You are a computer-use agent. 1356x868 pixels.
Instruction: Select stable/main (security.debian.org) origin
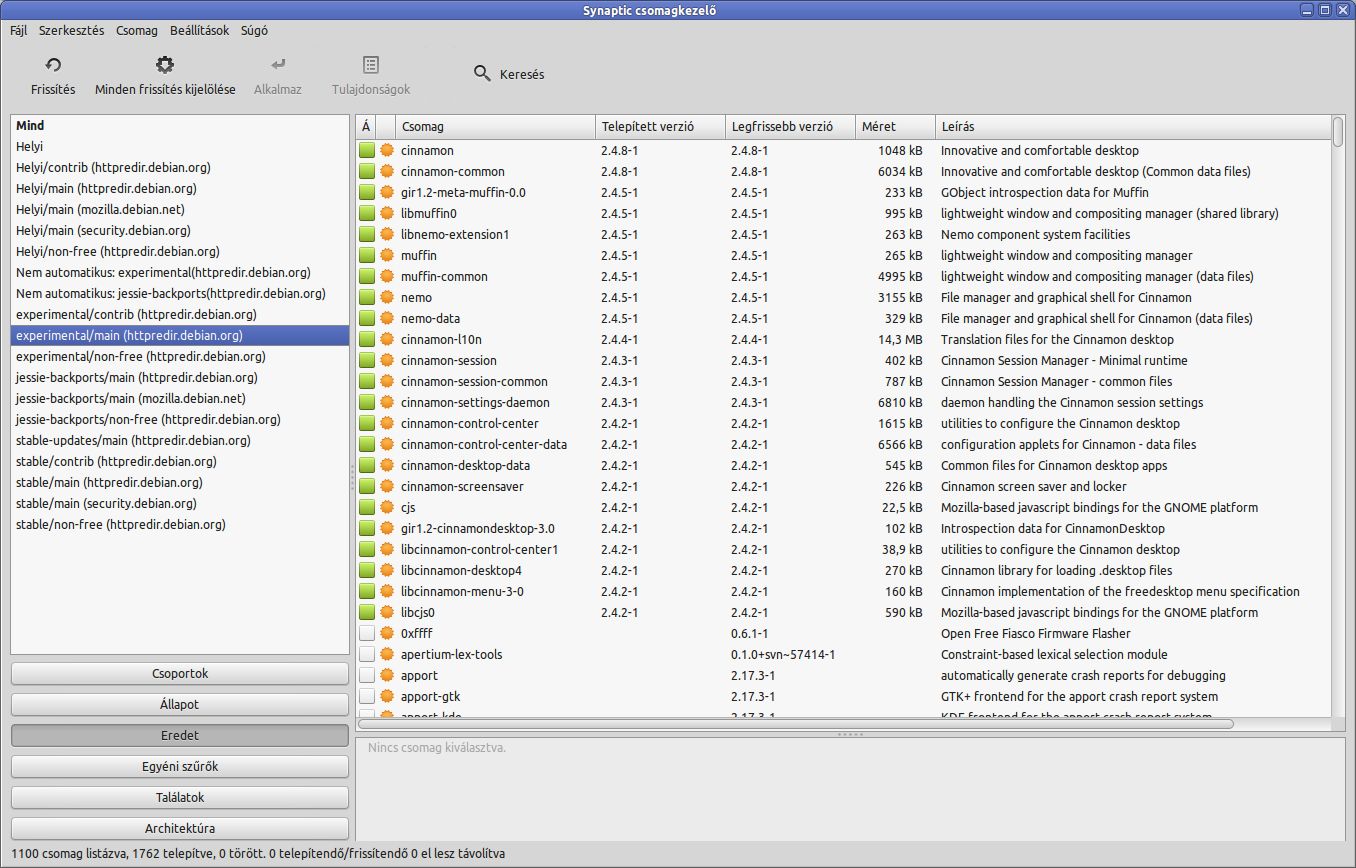[x=180, y=504]
